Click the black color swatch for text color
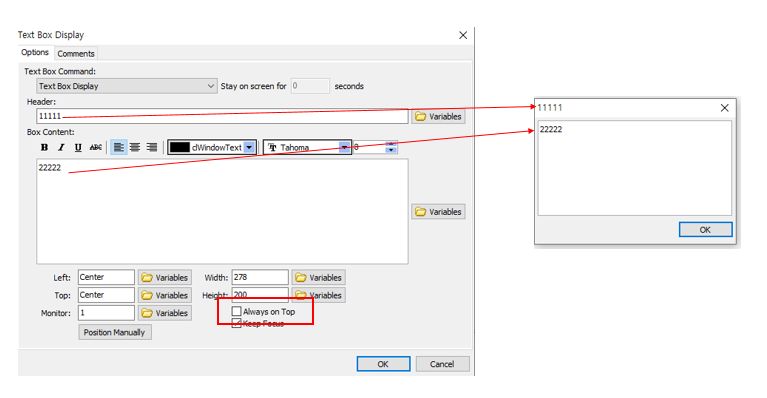Image resolution: width=767 pixels, height=398 pixels. 180,147
